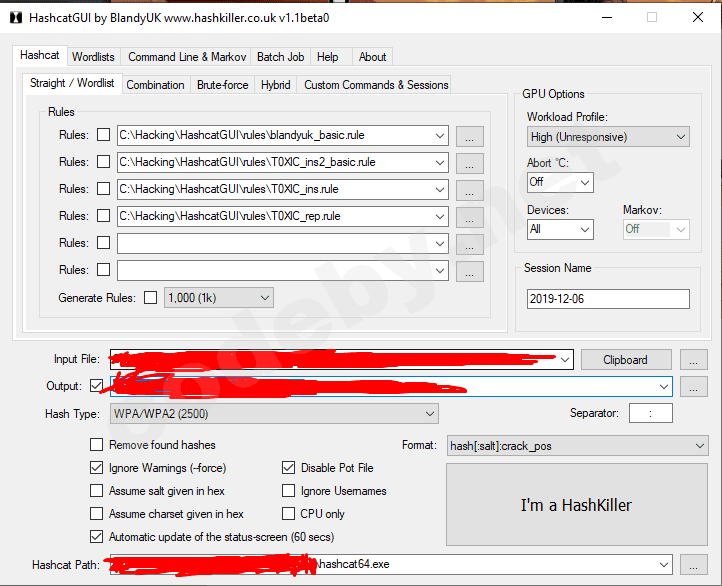The image size is (722, 586).
Task: Click the HashcatGUI app icon in title bar
Action: point(16,18)
